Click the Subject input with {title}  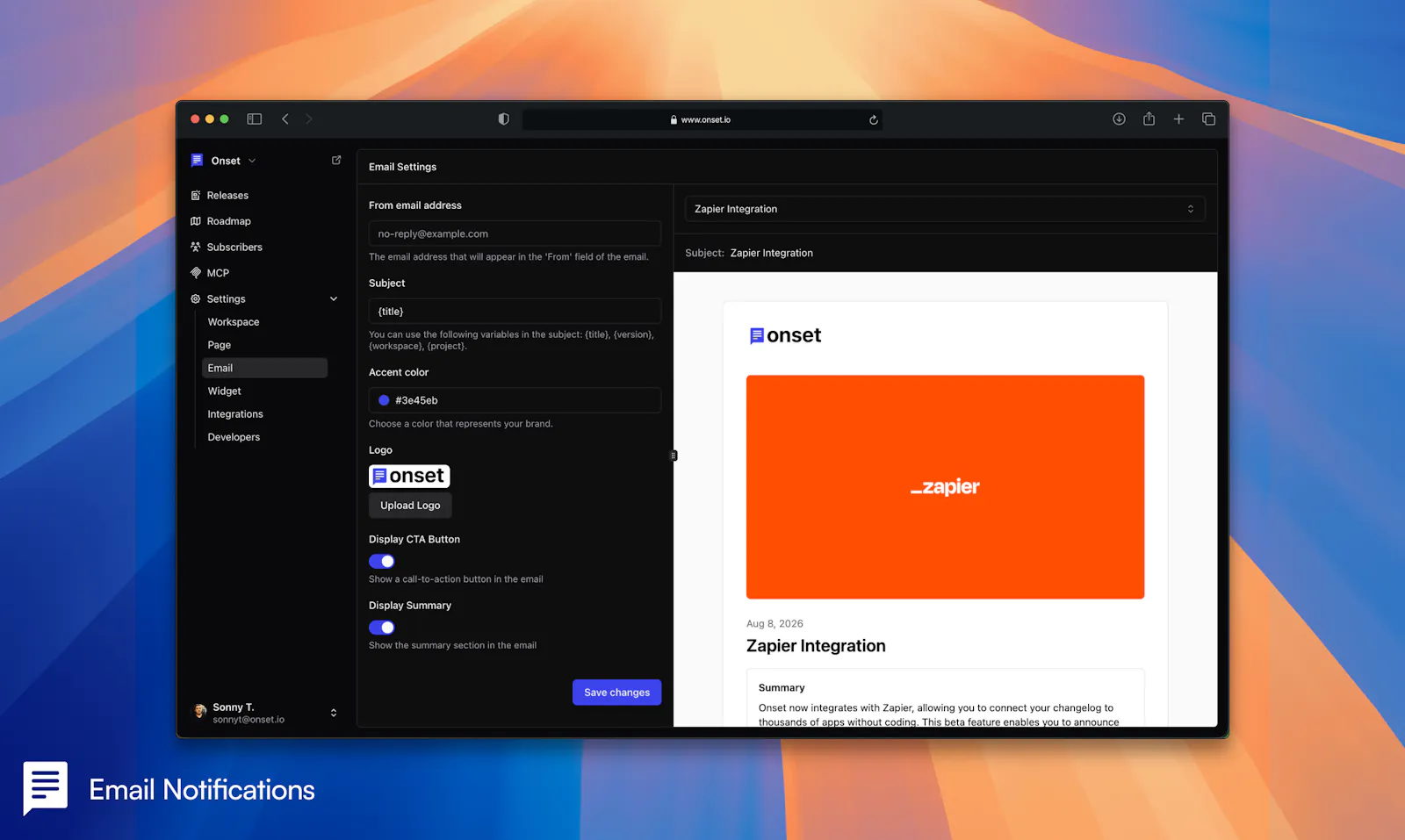(515, 312)
